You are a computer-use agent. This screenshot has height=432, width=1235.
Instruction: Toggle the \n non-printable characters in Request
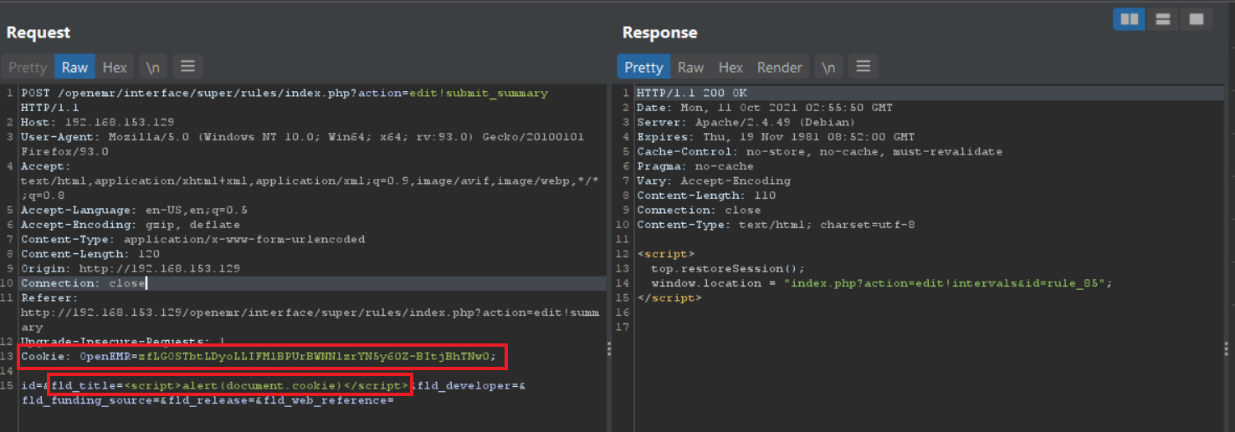(x=153, y=67)
